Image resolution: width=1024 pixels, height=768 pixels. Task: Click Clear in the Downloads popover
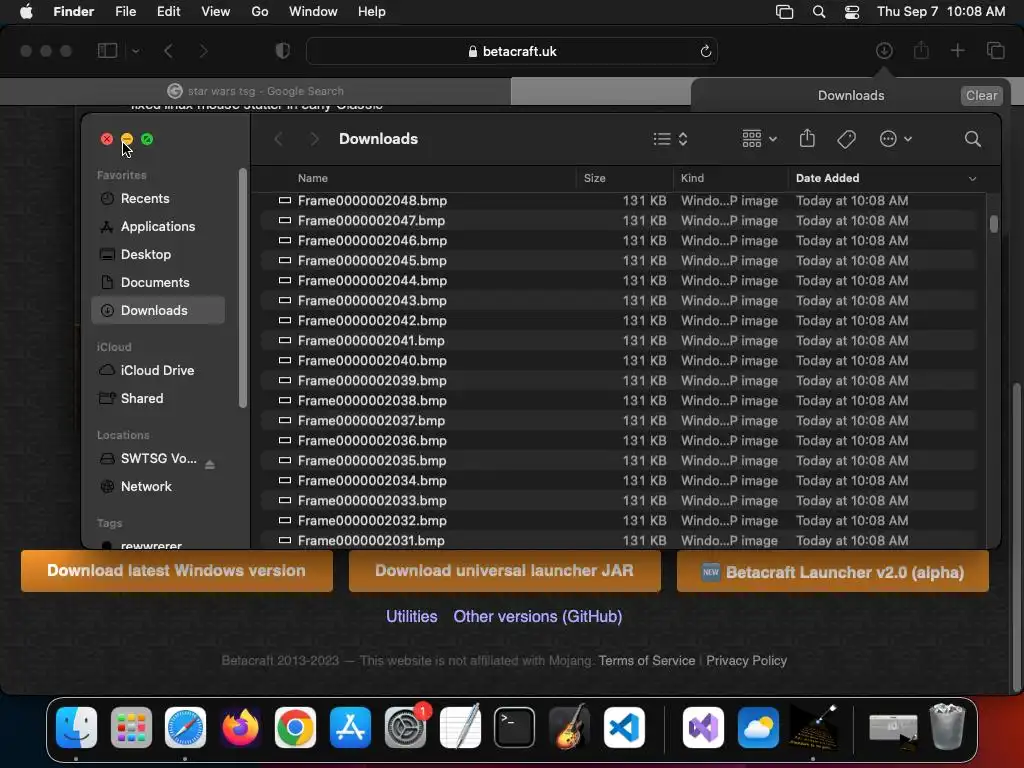pyautogui.click(x=981, y=95)
